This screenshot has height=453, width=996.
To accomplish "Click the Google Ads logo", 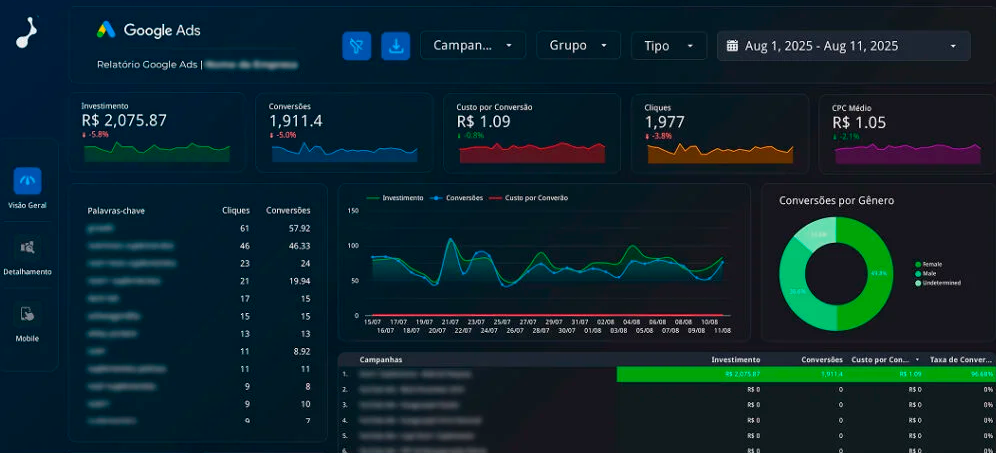I will [x=107, y=30].
